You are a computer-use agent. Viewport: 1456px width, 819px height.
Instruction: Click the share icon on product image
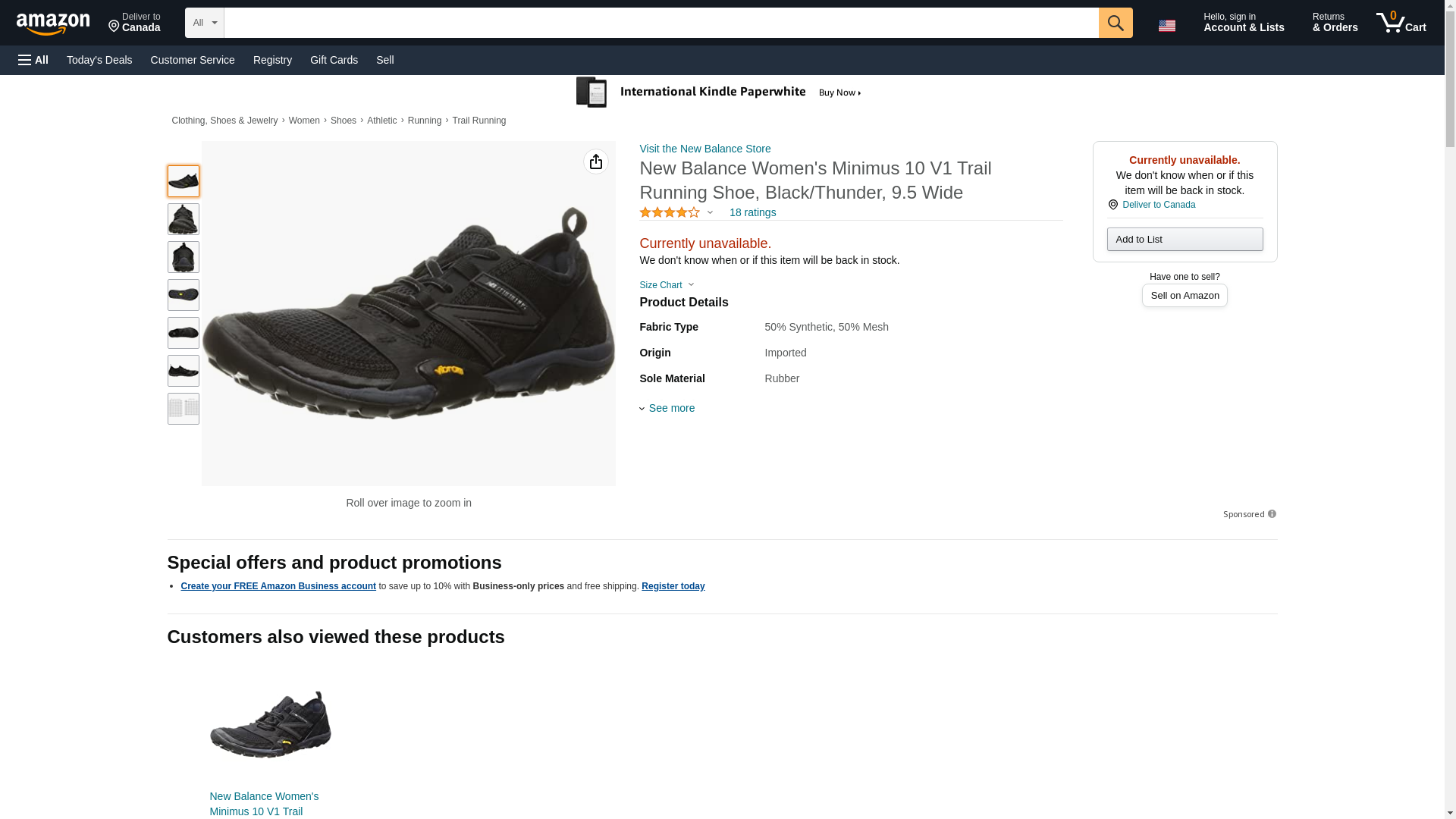pos(595,162)
